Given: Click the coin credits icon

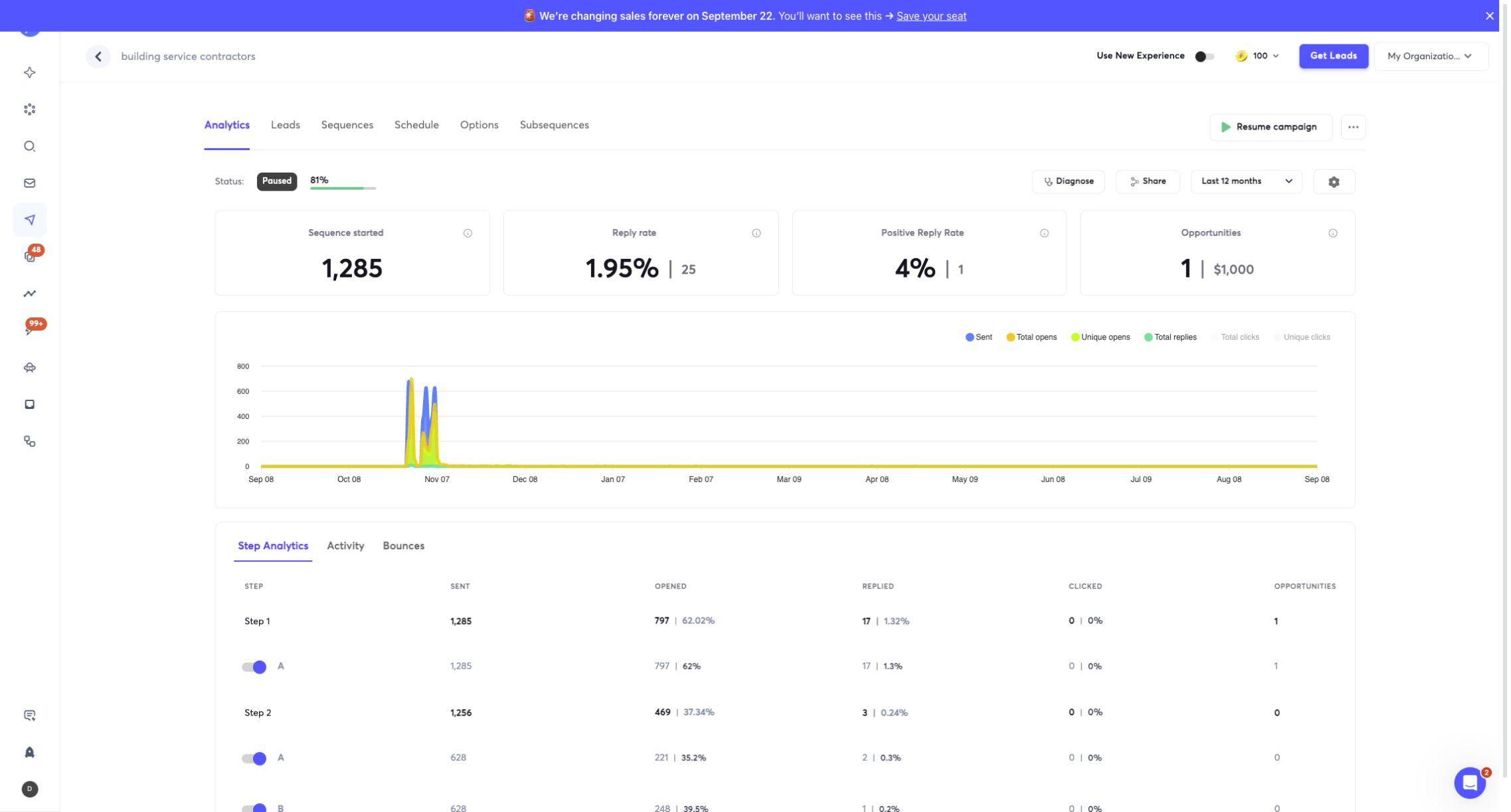Looking at the screenshot, I should [1241, 56].
